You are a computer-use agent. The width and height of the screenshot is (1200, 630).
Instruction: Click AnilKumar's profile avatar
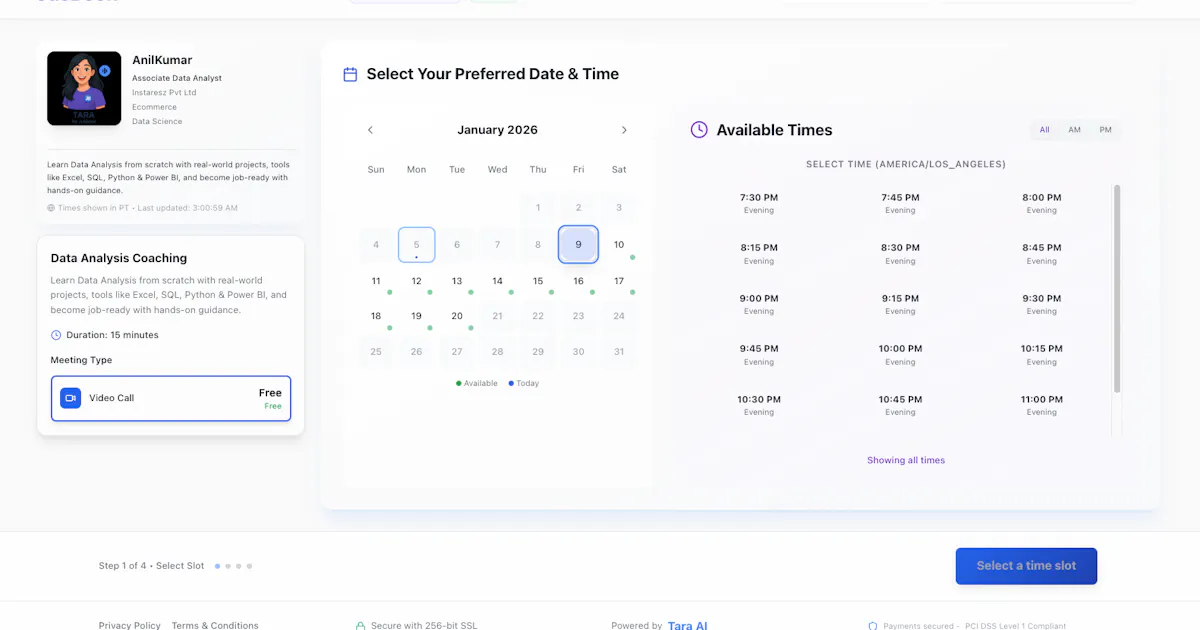point(84,88)
